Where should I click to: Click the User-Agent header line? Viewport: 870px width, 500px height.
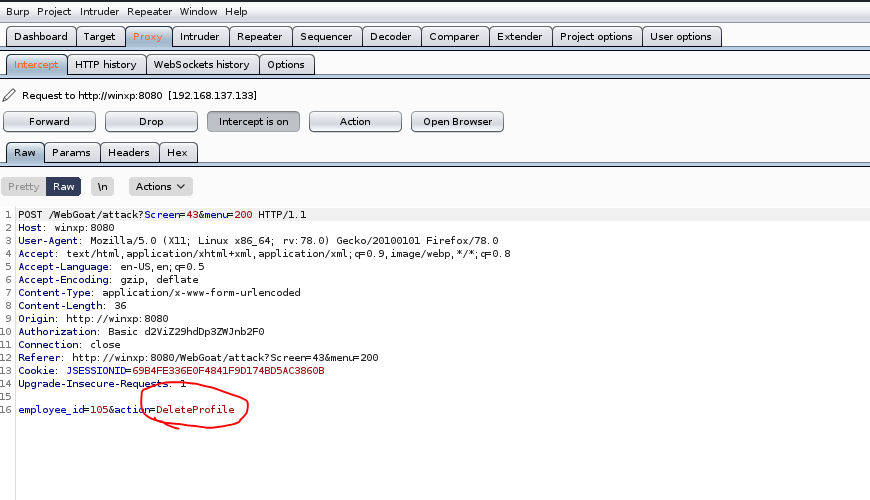click(x=258, y=241)
